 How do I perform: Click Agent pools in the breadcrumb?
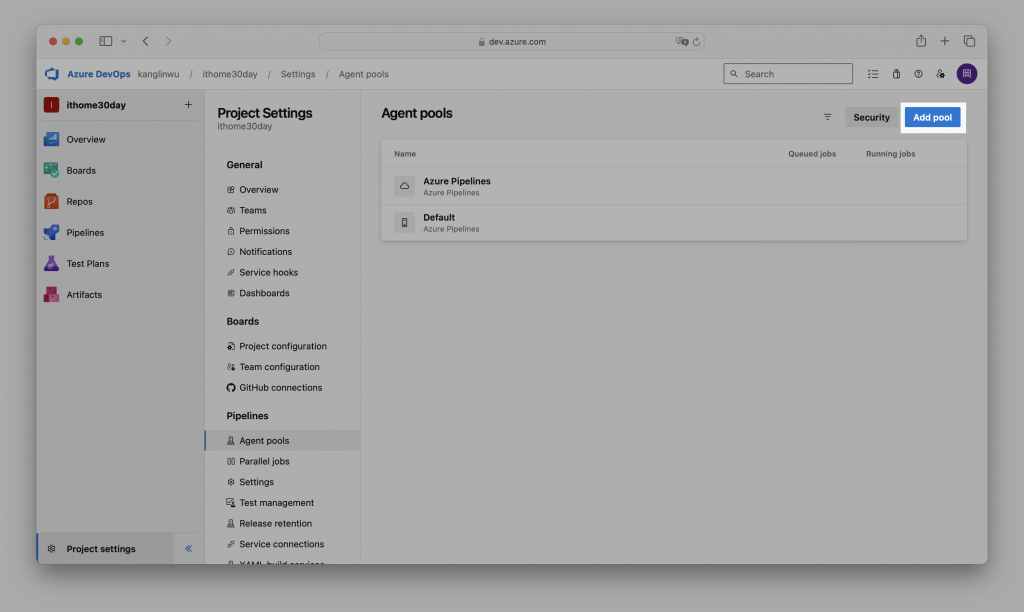point(363,74)
